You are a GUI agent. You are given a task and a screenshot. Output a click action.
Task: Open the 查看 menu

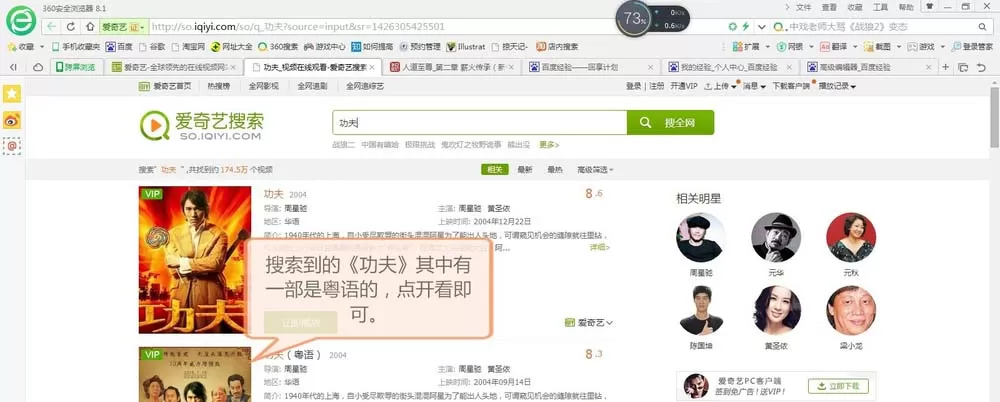point(829,7)
